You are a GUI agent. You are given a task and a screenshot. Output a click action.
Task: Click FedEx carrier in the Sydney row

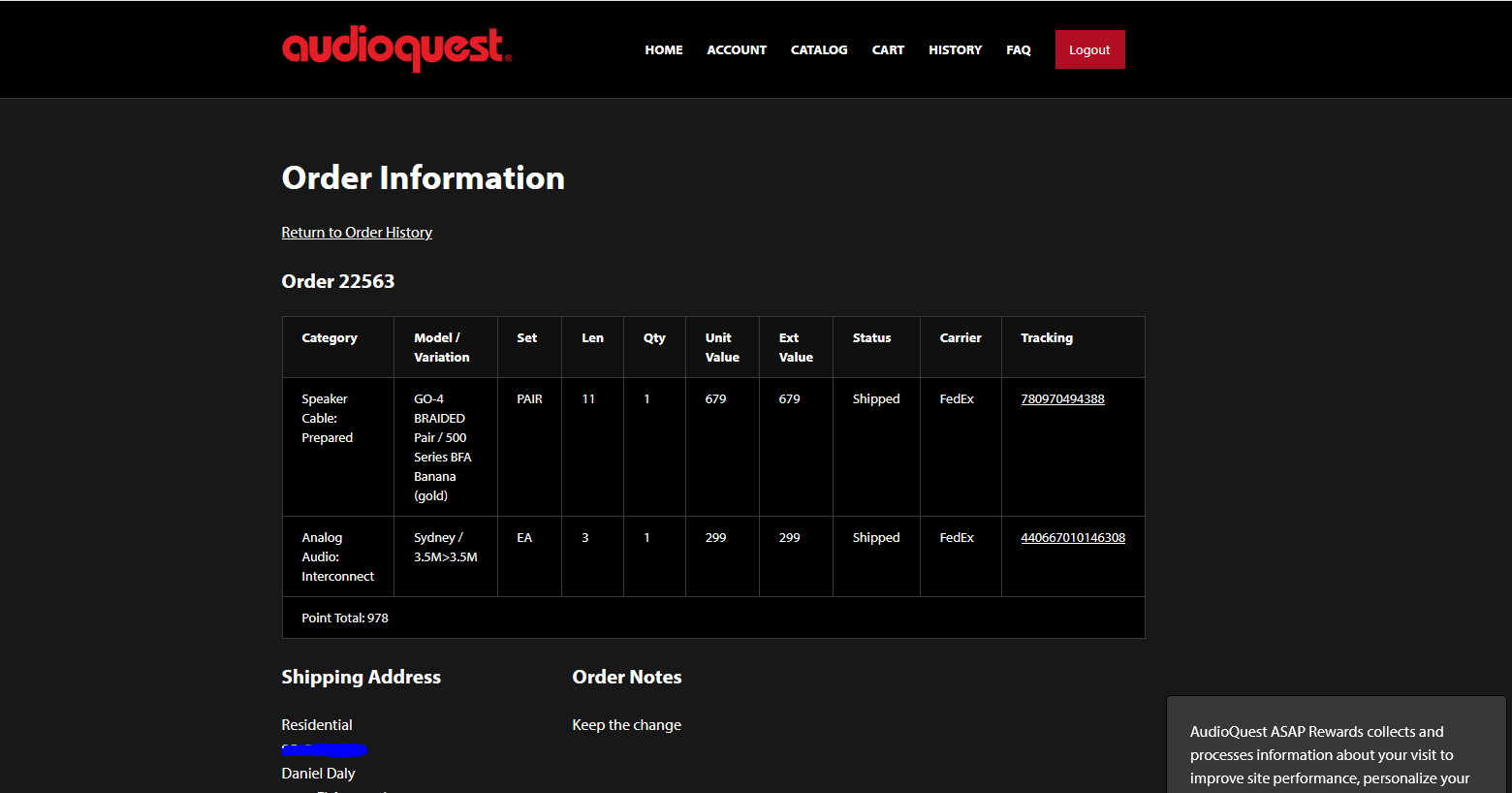click(957, 538)
